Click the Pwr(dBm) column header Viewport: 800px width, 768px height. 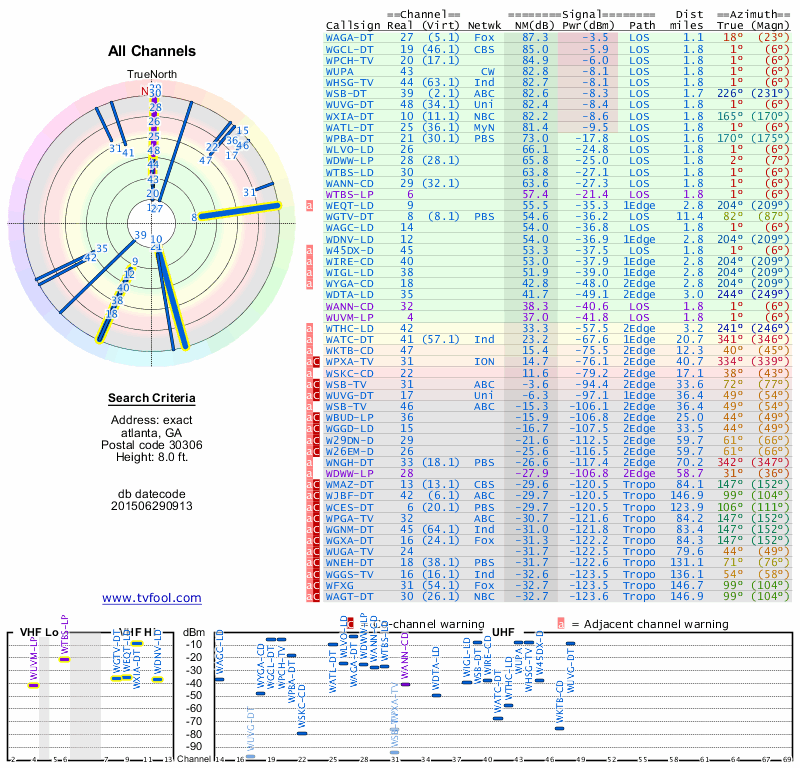click(588, 26)
